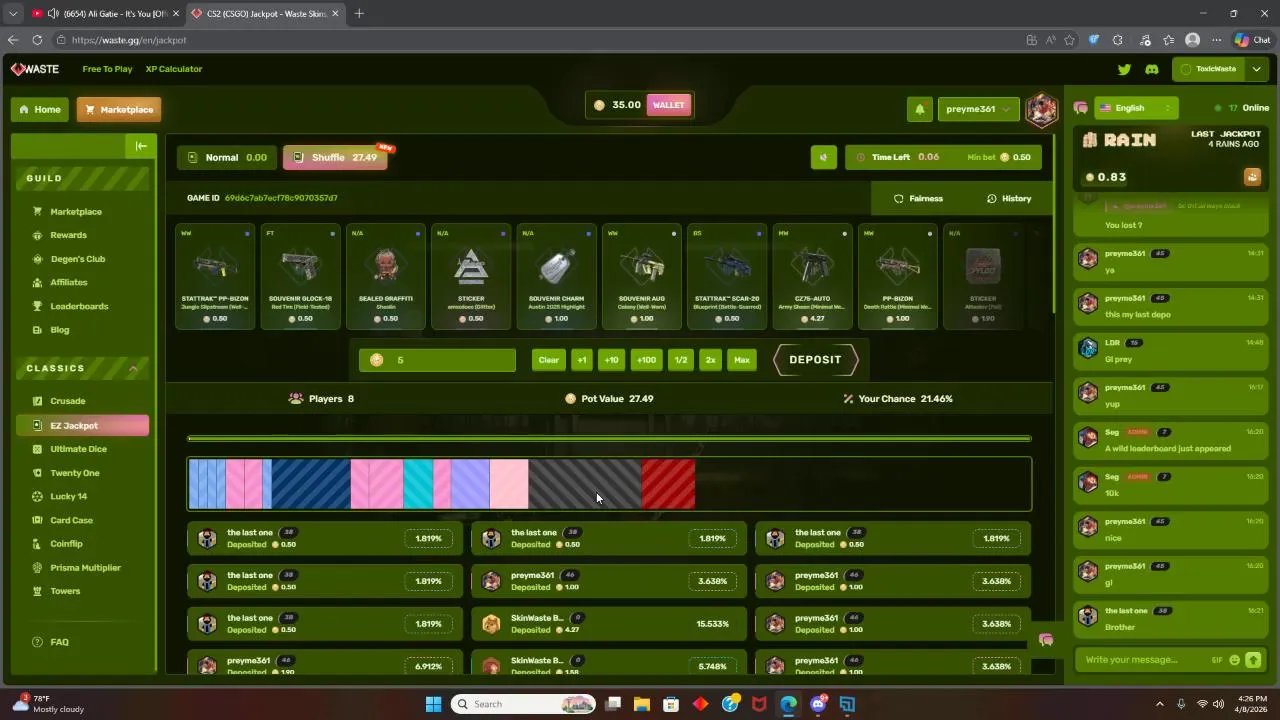Open the FAQ page
The image size is (1280, 720).
pos(59,642)
